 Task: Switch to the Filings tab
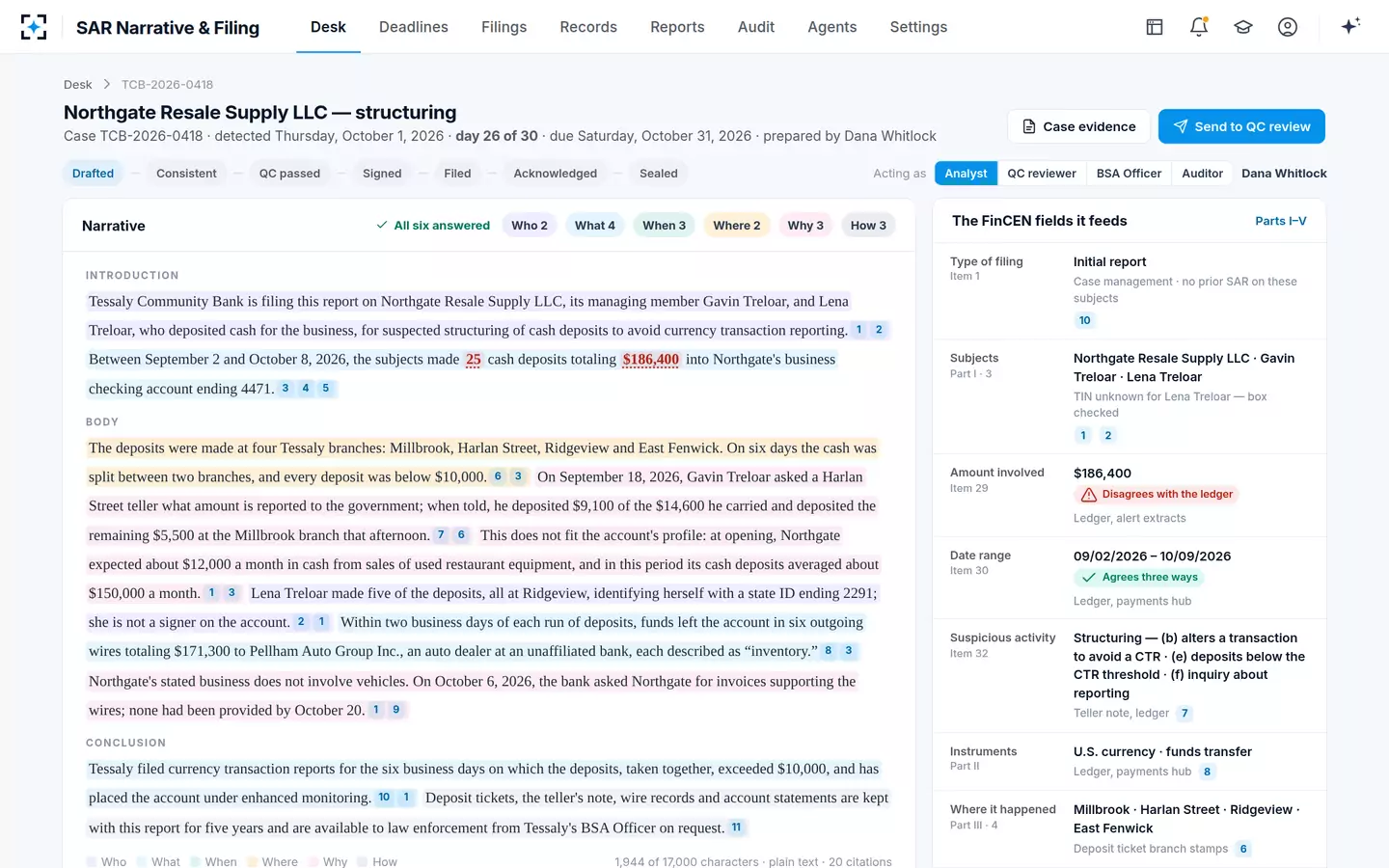point(504,27)
